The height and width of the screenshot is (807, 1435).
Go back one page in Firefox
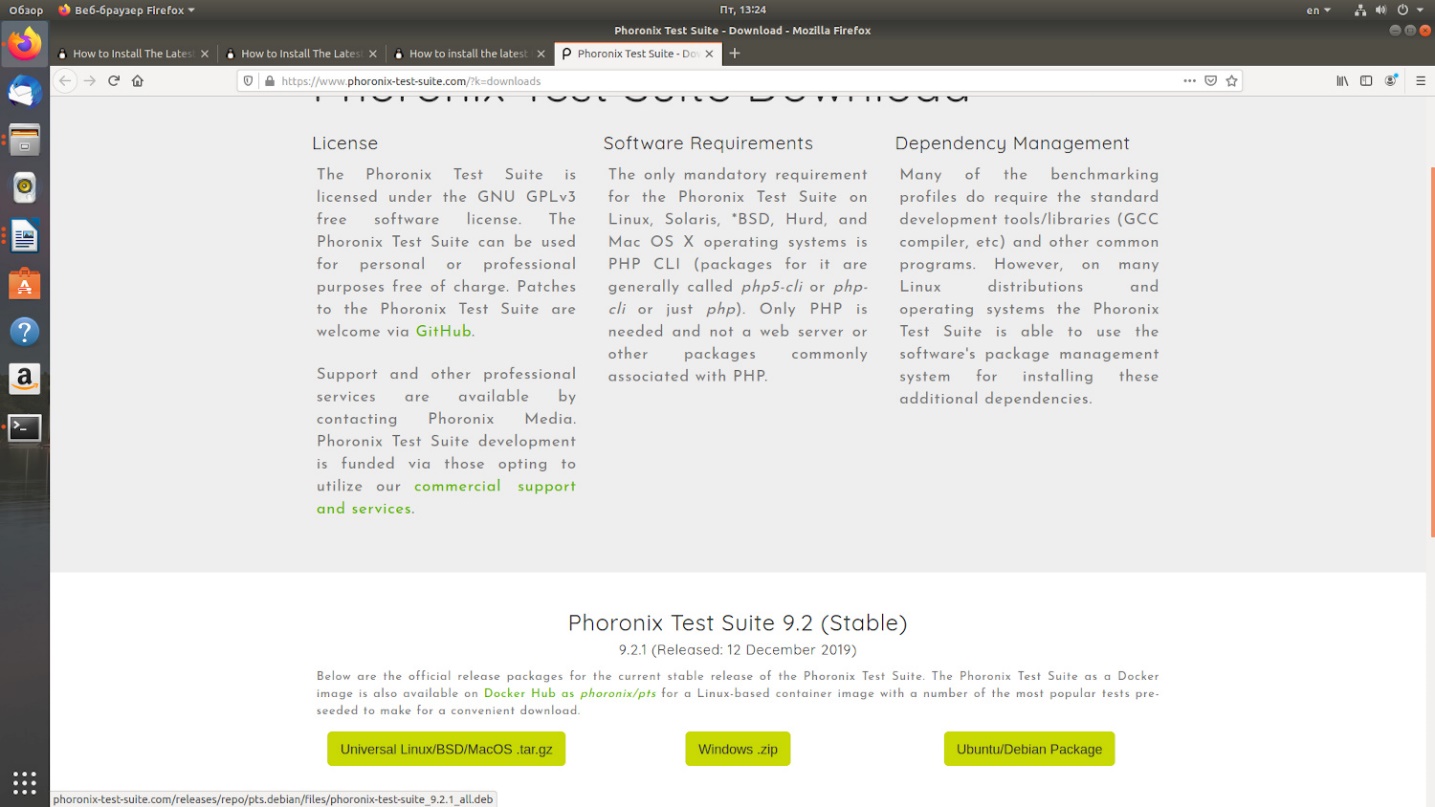(65, 81)
